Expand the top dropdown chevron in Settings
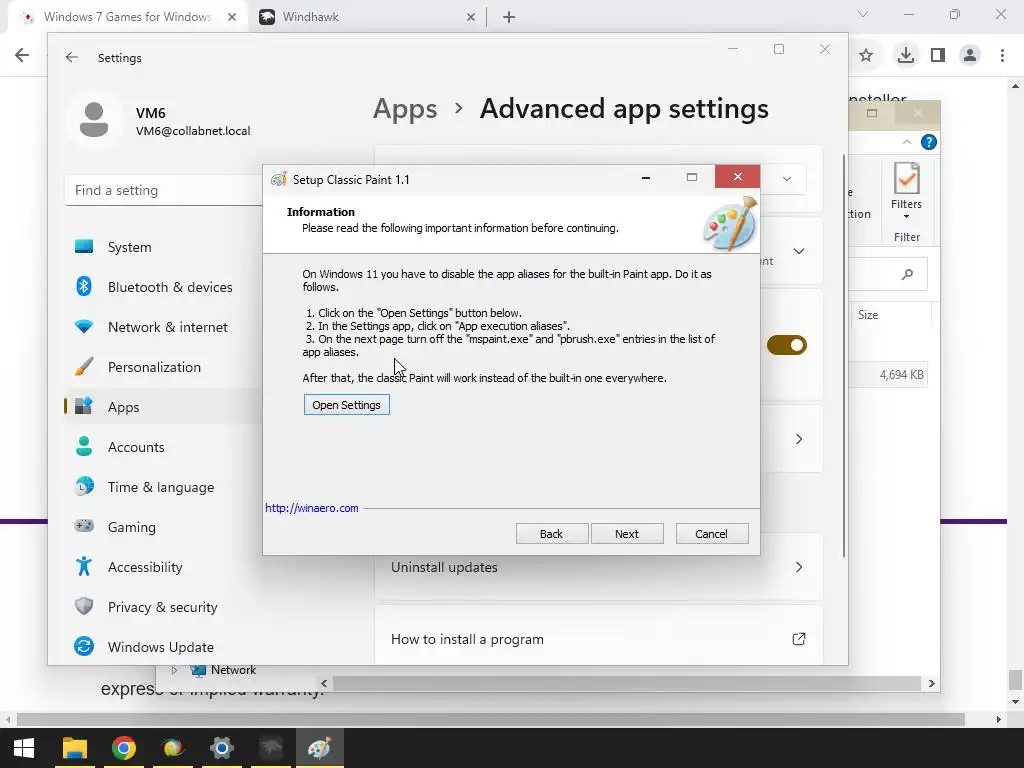Viewport: 1024px width, 768px height. coord(787,179)
